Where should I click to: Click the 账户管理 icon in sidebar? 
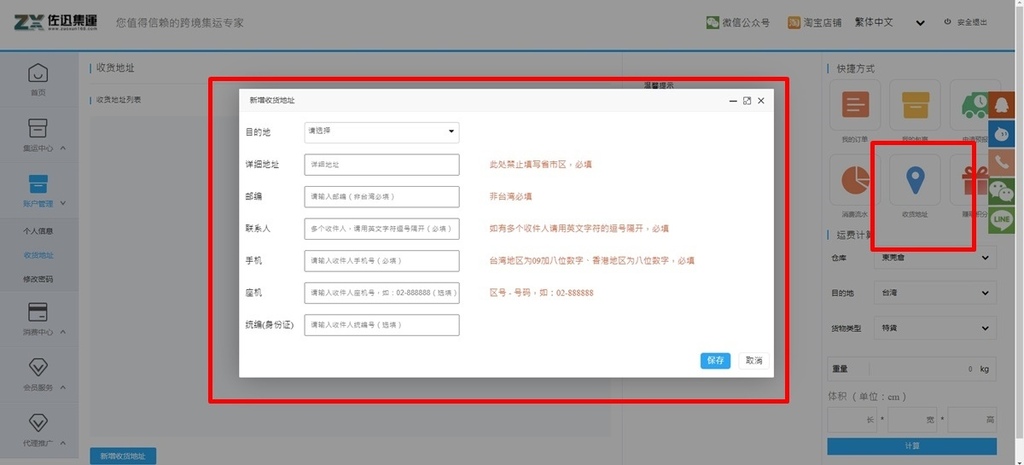point(39,184)
